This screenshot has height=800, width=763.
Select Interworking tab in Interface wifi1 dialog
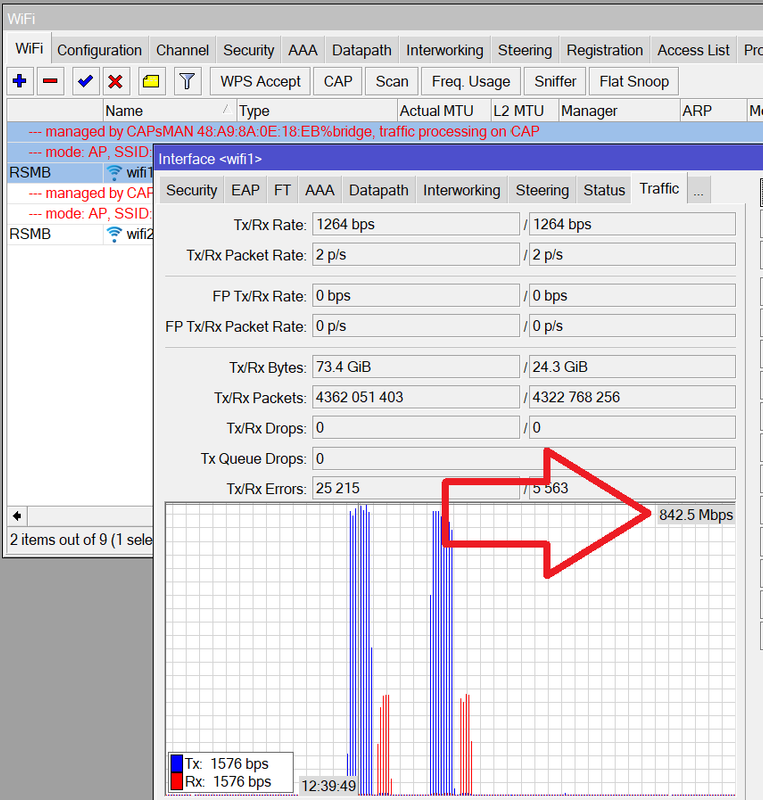[461, 190]
